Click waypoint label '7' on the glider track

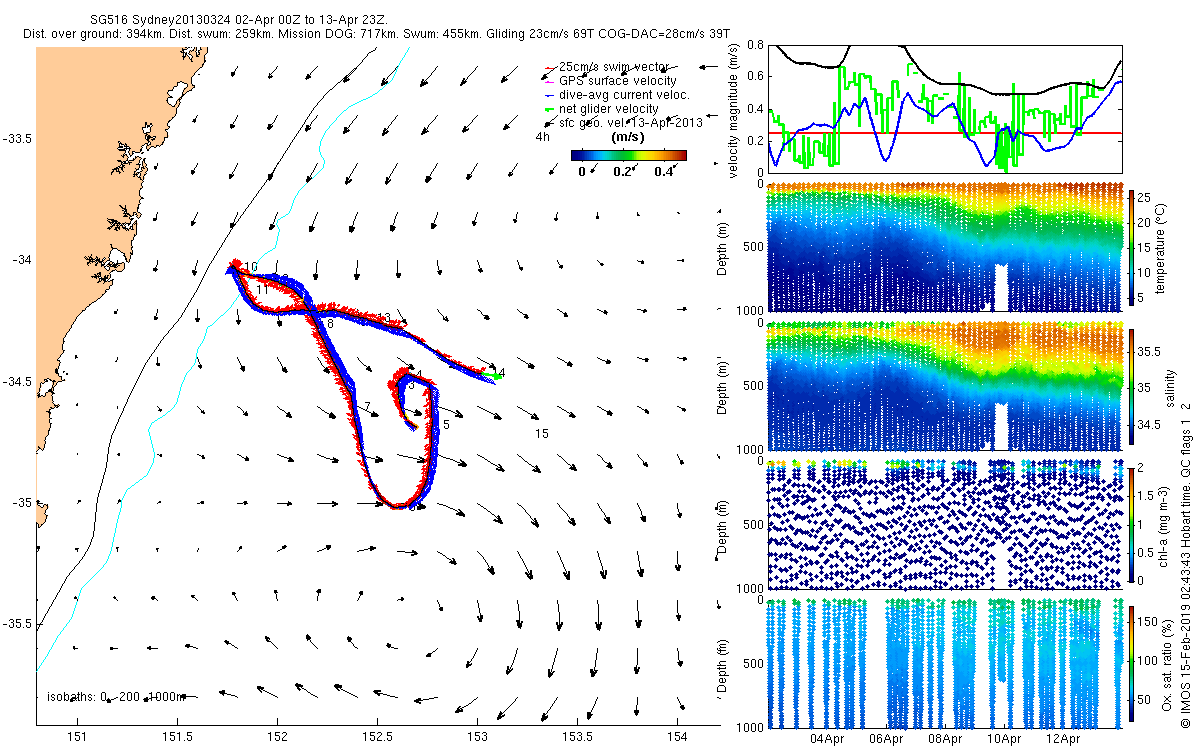(x=367, y=406)
